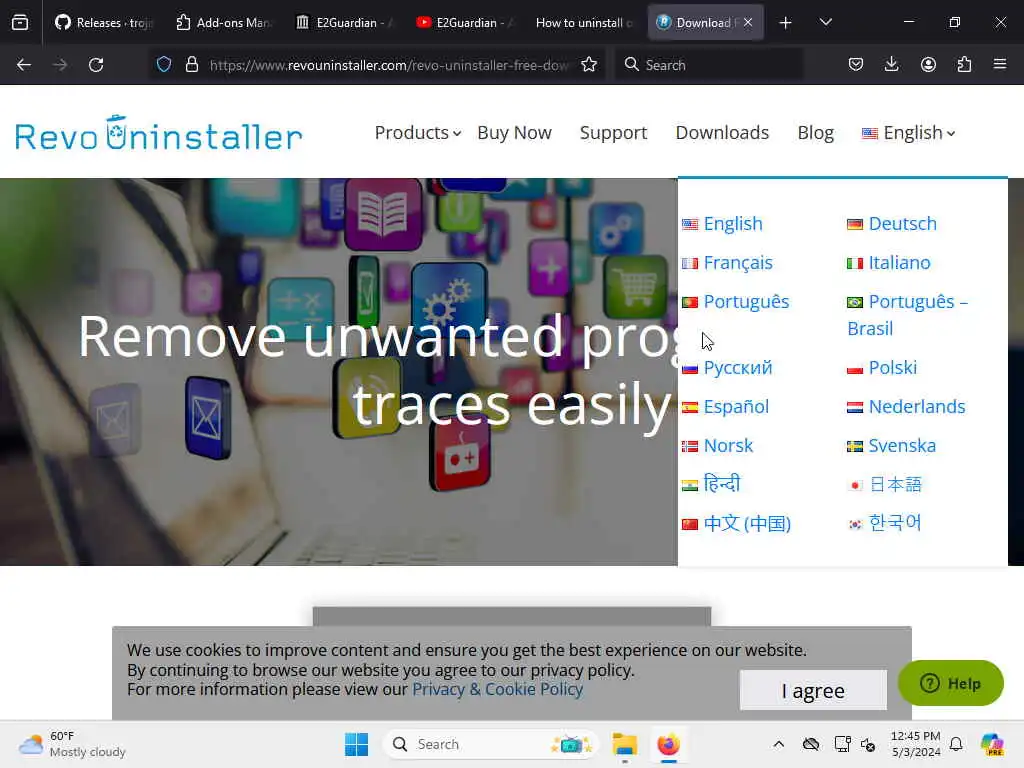Open the Buy Now page
This screenshot has width=1024, height=768.
(515, 133)
